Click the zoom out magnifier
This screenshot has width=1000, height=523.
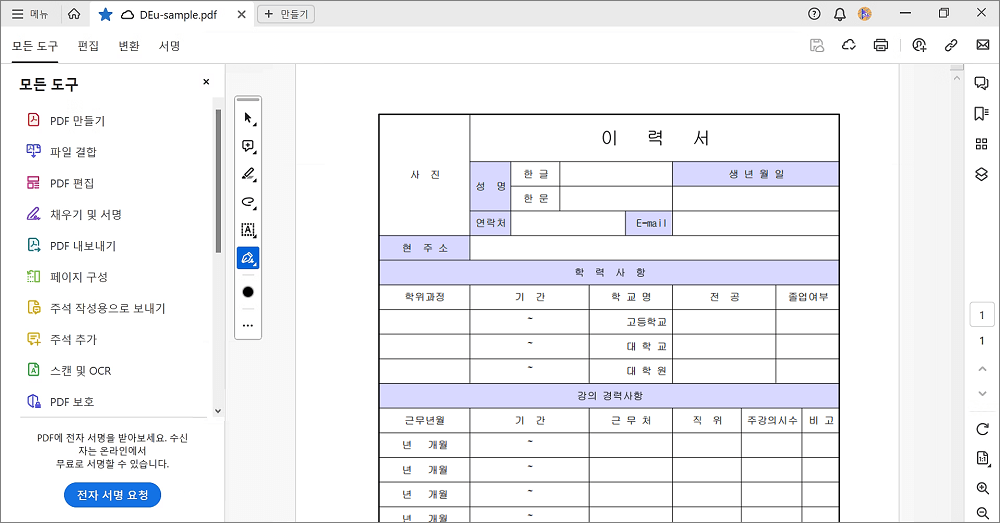983,513
